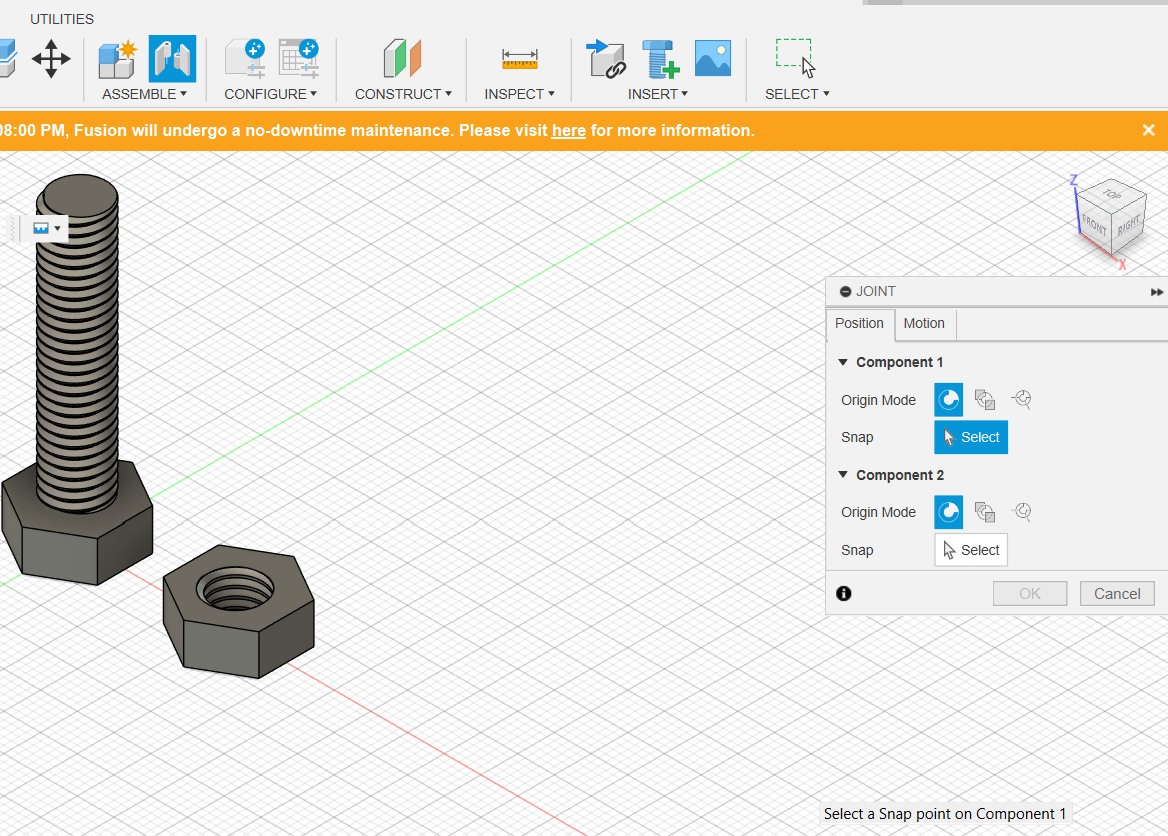1168x836 pixels.
Task: Collapse the Component 1 section
Action: coord(843,362)
